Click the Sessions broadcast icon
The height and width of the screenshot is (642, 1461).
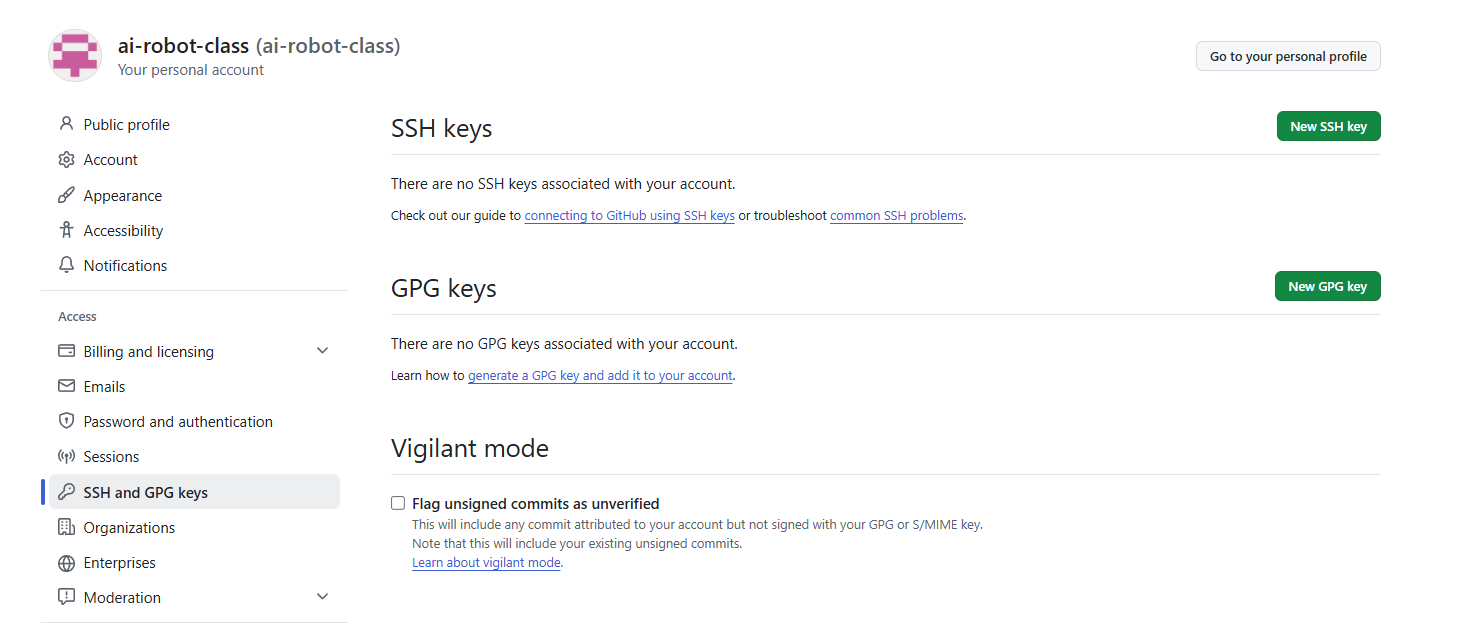(66, 456)
